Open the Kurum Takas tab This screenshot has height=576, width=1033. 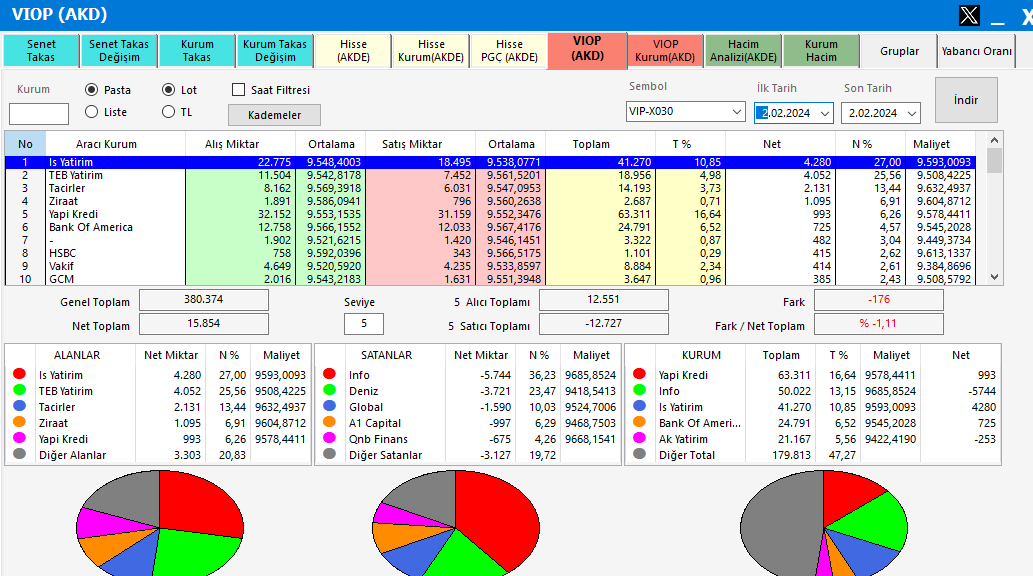pos(197,51)
